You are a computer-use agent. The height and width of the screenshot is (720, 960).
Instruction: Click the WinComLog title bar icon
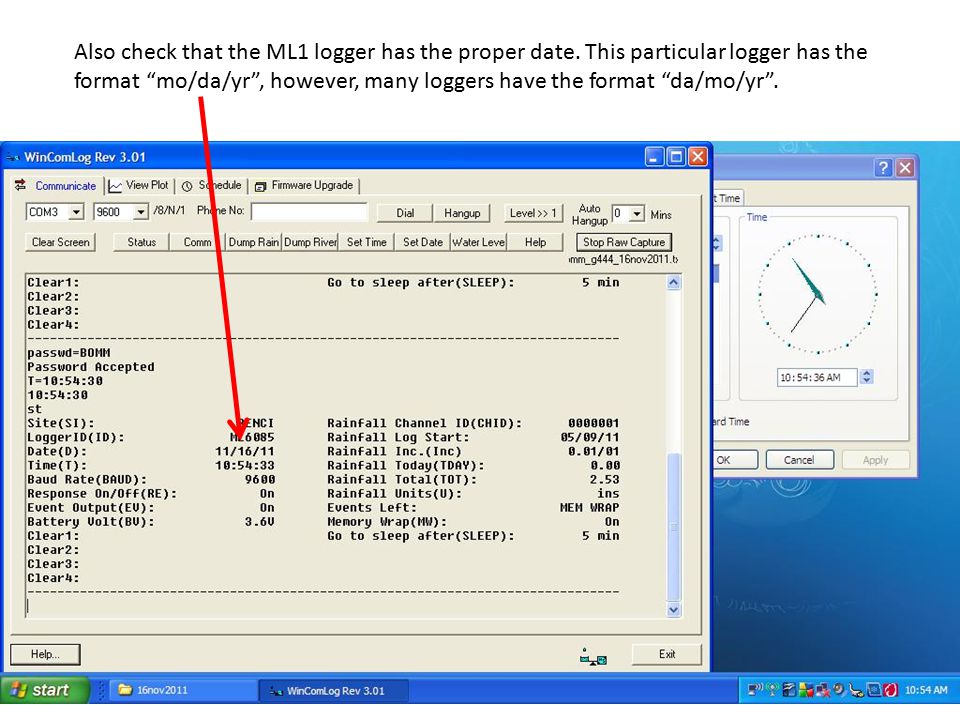coord(13,157)
